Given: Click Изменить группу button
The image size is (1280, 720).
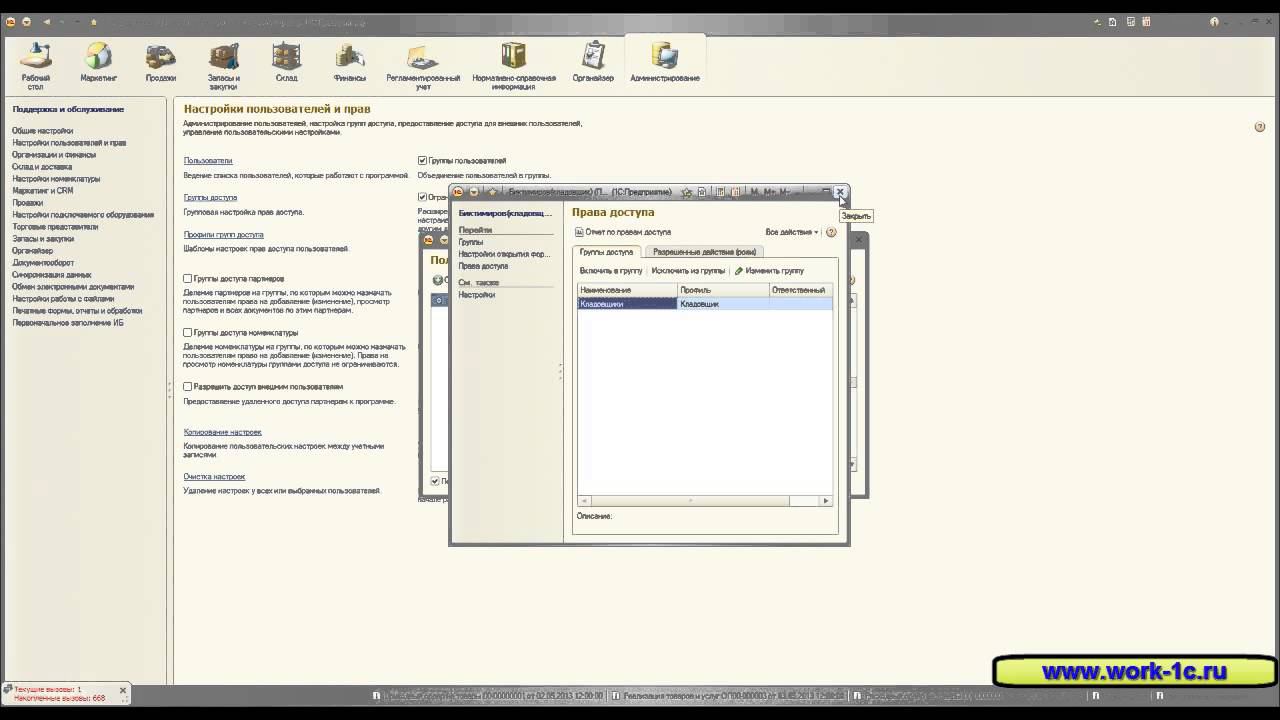Looking at the screenshot, I should pos(769,271).
